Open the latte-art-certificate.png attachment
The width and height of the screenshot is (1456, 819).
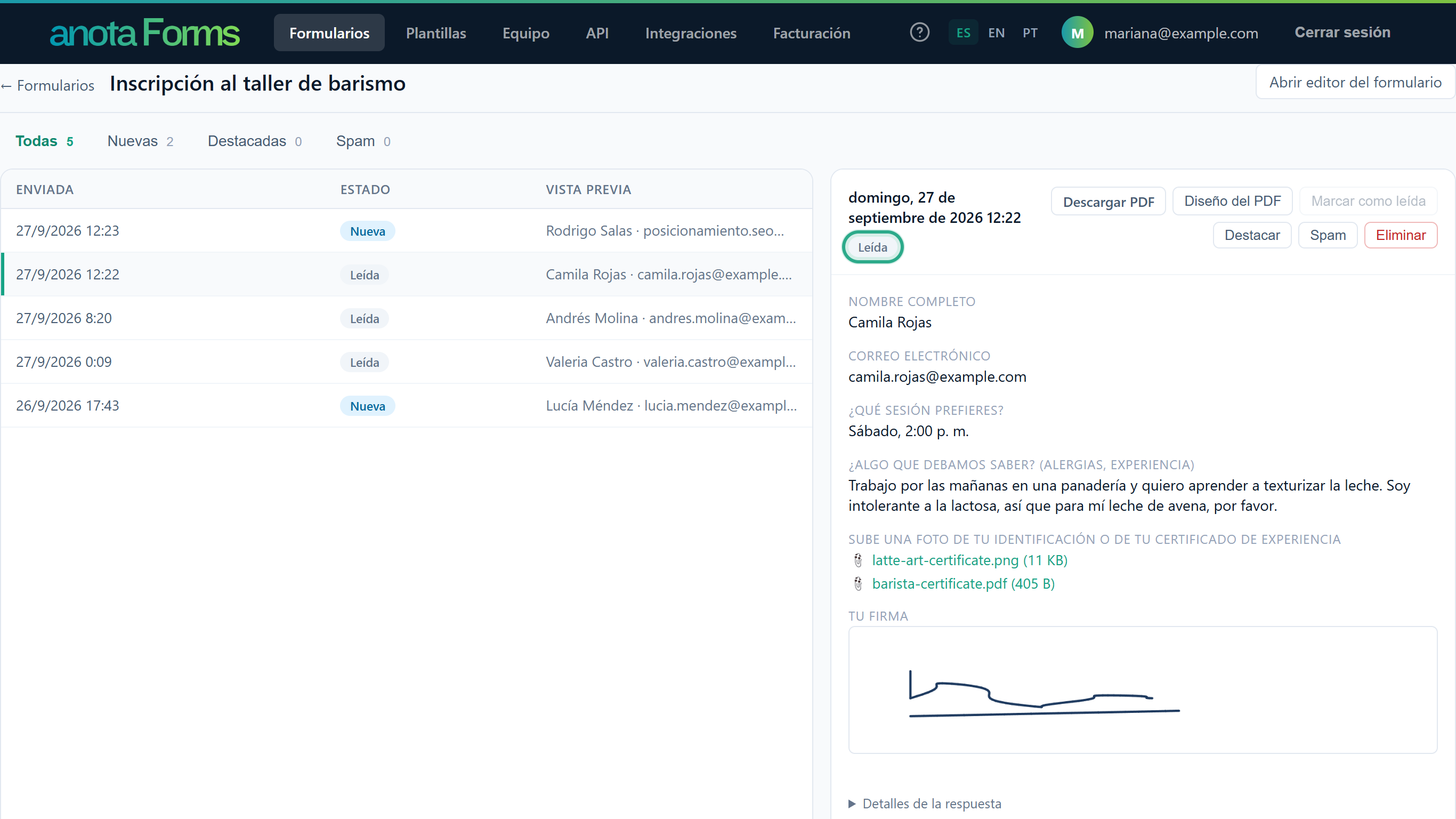tap(969, 560)
